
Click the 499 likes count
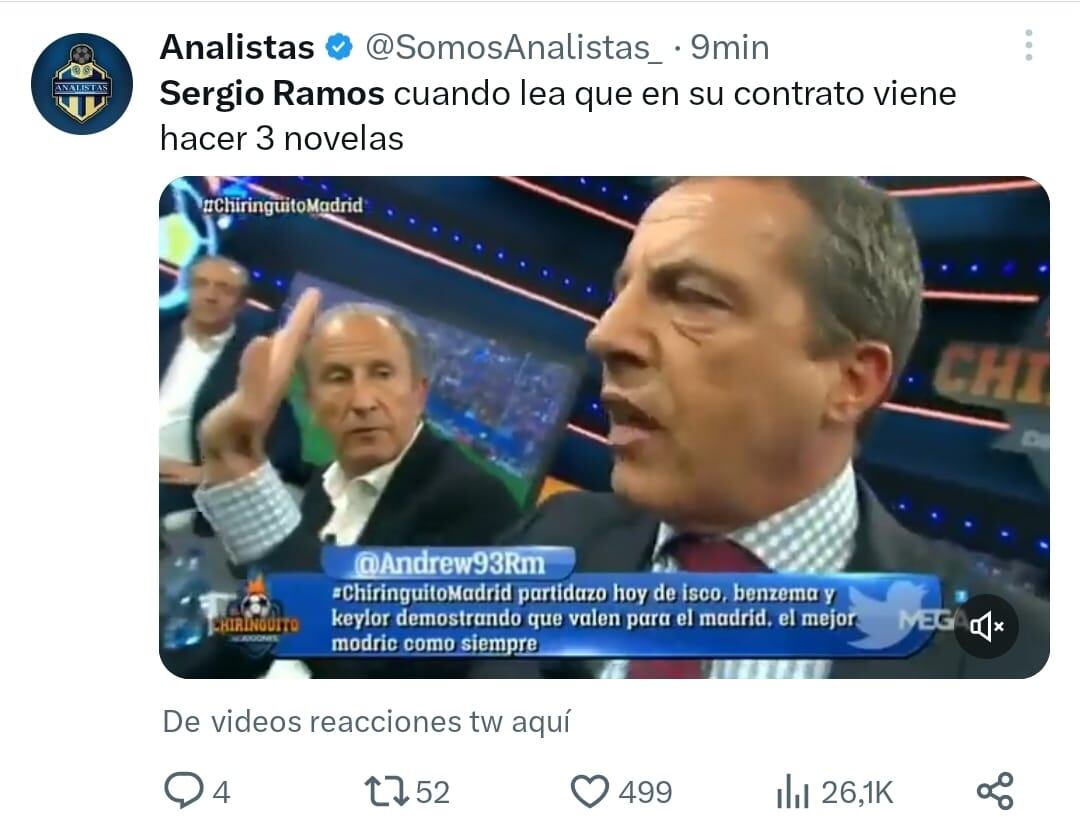point(645,792)
